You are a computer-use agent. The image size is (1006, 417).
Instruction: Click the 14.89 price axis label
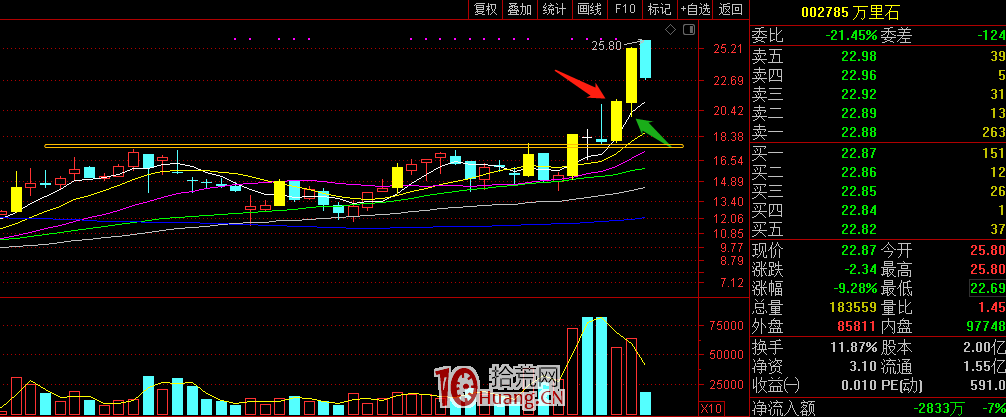point(728,182)
